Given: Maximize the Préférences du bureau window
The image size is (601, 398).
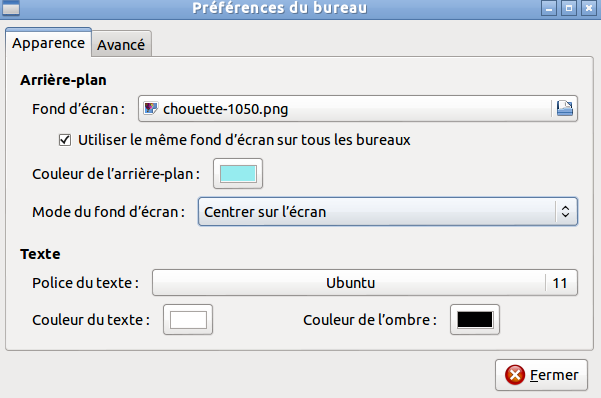Looking at the screenshot, I should click(x=569, y=8).
